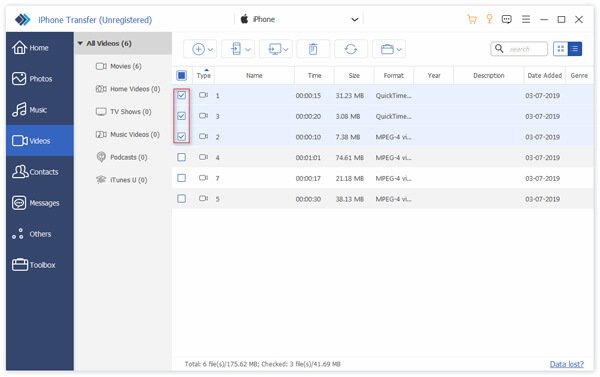Switch to list view icon
Screen dimensions: 600x377
575,49
